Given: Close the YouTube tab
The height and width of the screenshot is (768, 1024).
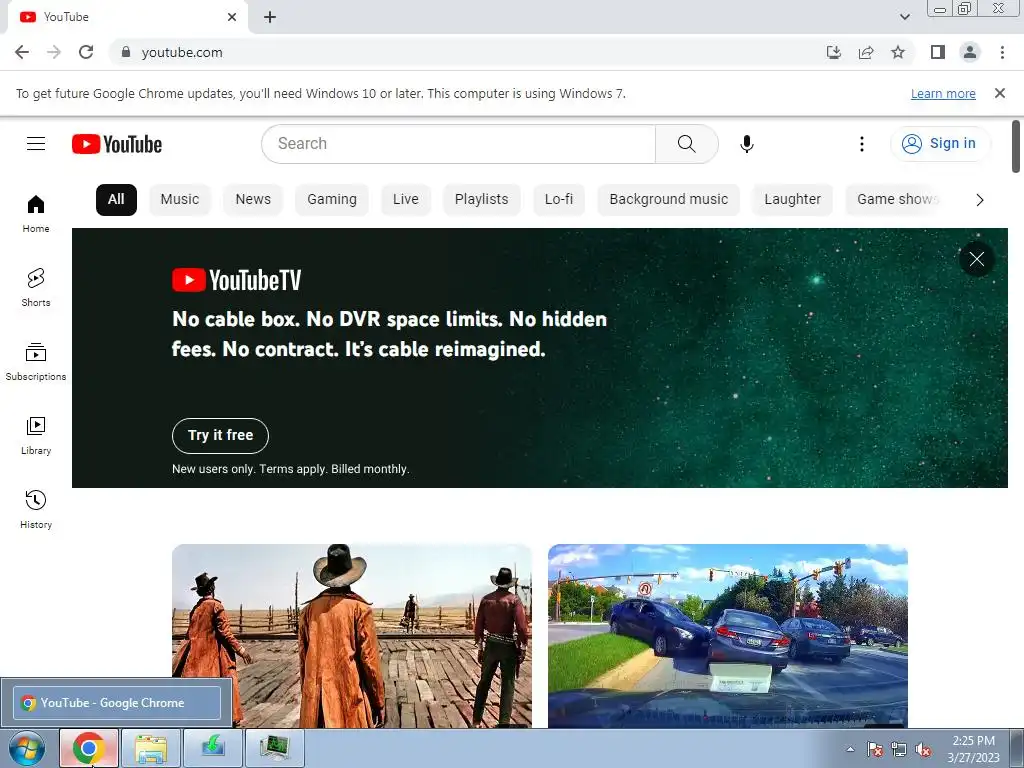Looking at the screenshot, I should (x=232, y=17).
